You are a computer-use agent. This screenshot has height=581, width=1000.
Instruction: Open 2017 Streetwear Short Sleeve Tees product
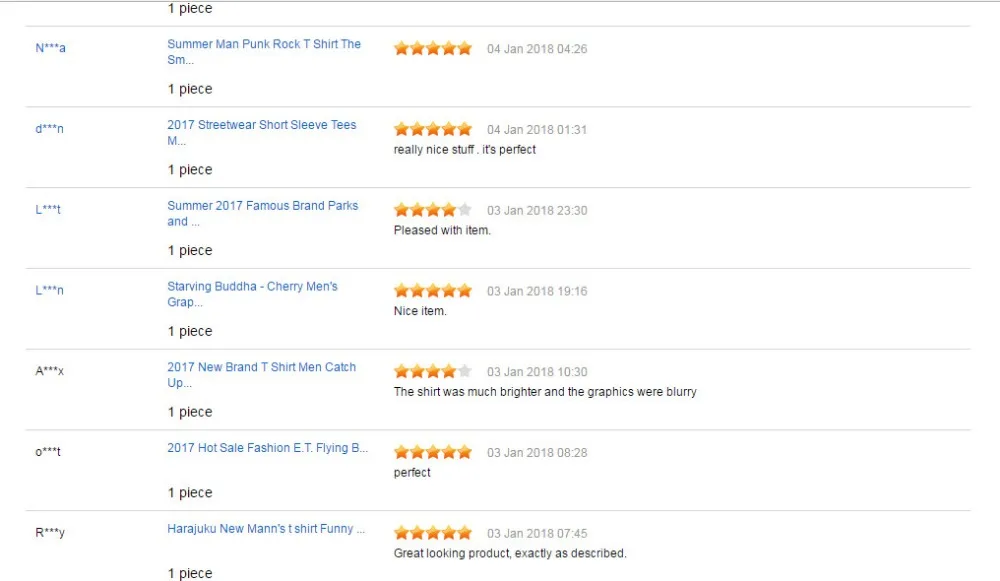(x=261, y=133)
